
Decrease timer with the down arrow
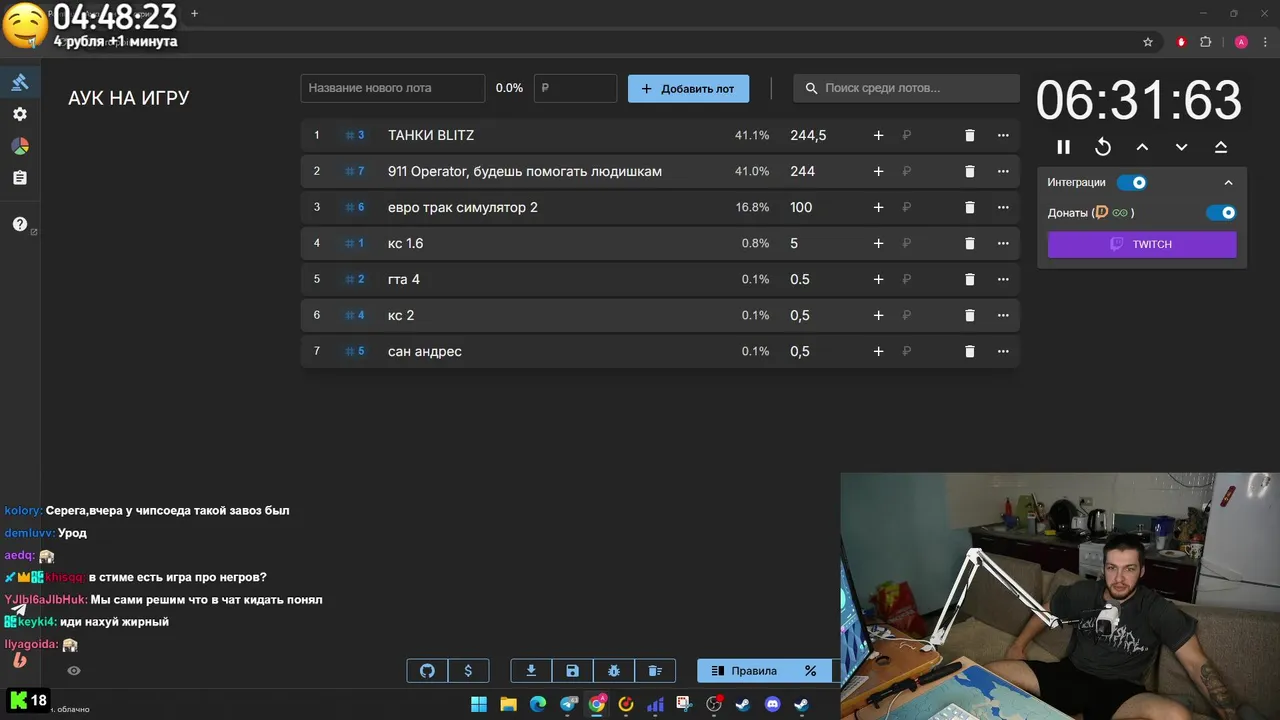1181,147
